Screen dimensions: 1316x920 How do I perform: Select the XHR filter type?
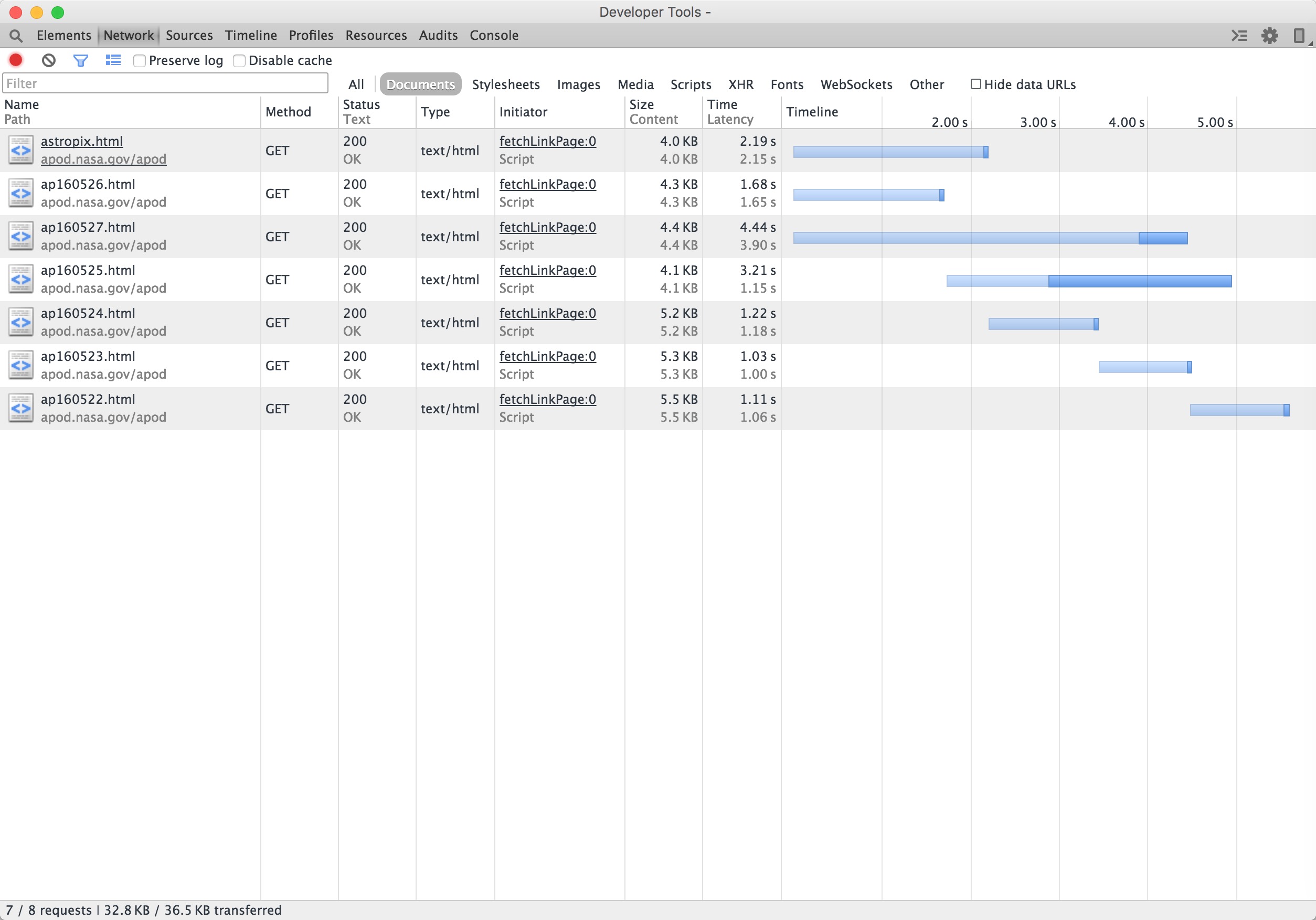pyautogui.click(x=740, y=85)
